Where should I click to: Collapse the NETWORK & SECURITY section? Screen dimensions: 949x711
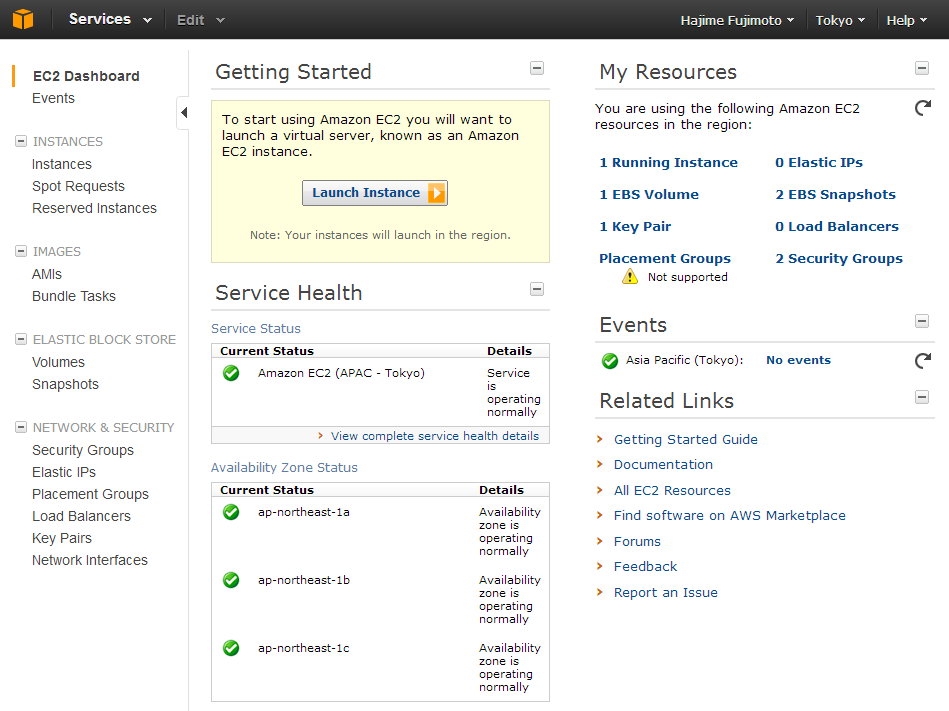[21, 427]
